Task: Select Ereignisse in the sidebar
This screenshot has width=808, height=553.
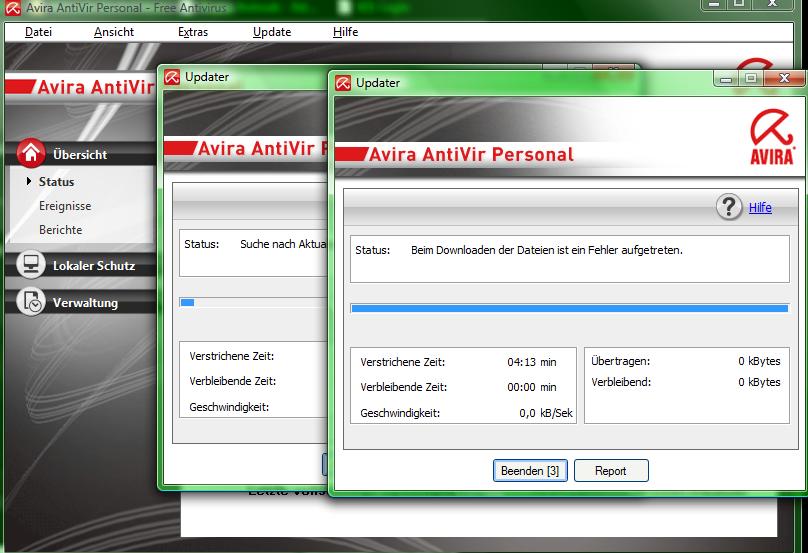Action: pos(65,206)
